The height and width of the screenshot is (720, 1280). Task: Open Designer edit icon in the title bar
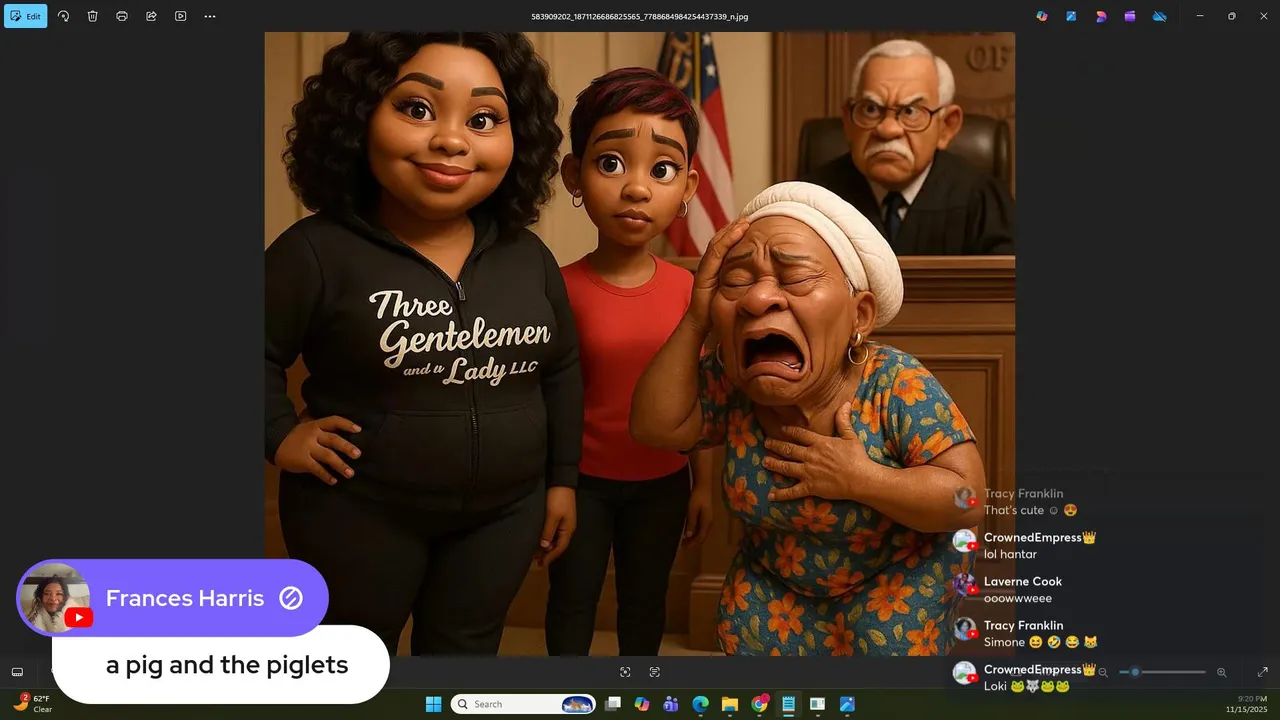1071,16
